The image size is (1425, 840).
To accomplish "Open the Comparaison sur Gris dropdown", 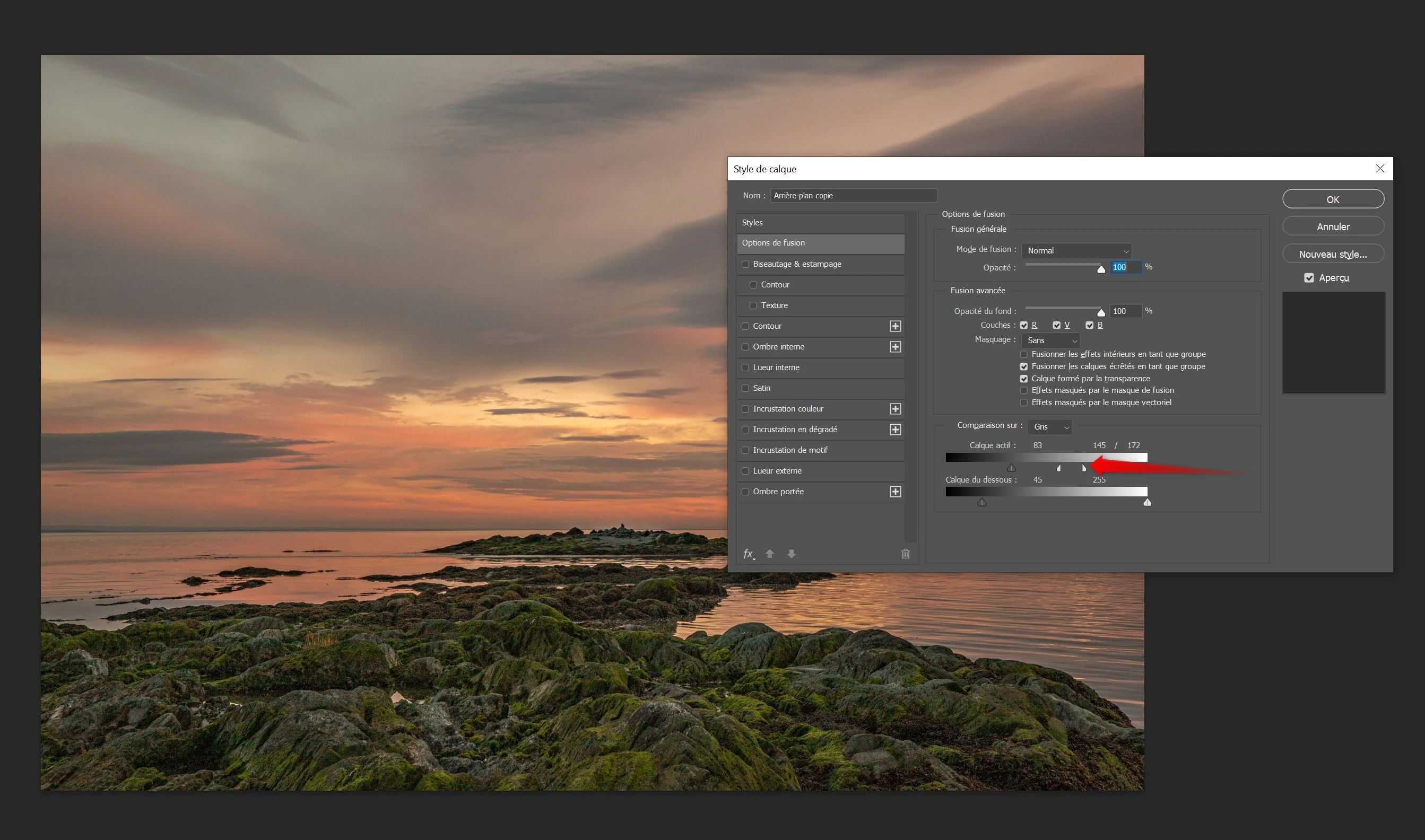I will pos(1050,427).
